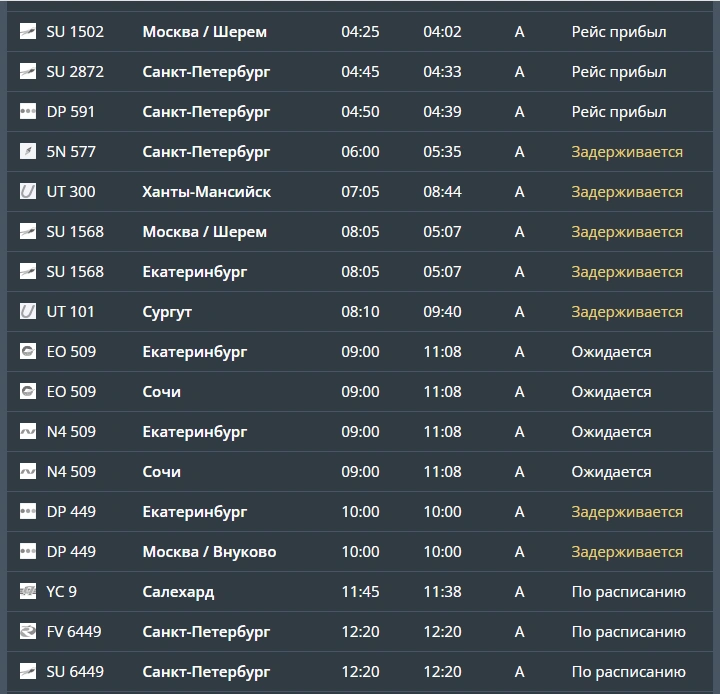Image resolution: width=720 pixels, height=694 pixels.
Task: Click the airline logo beside flight SU 1502
Action: [x=28, y=32]
